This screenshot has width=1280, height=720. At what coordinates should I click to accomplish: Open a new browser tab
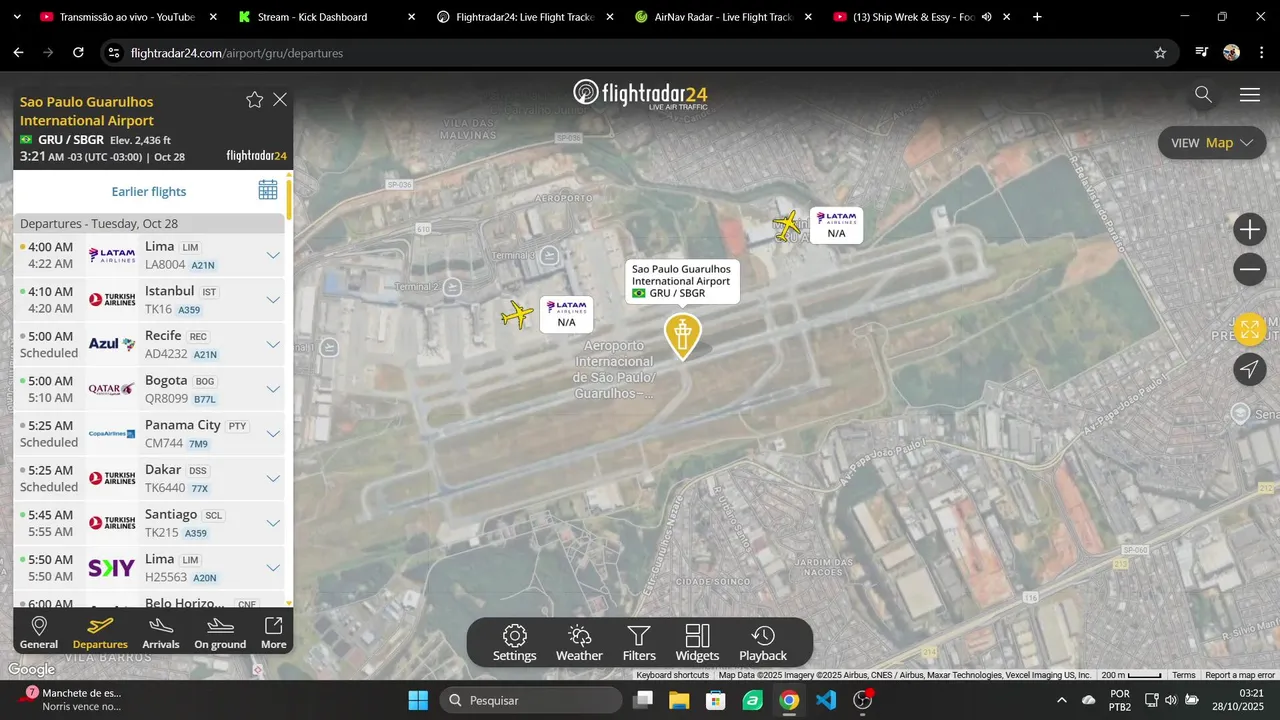1037,17
